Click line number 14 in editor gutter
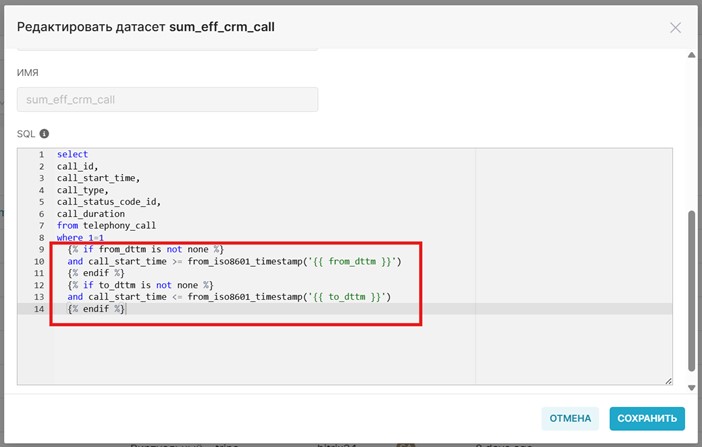The width and height of the screenshot is (702, 447). (x=39, y=309)
